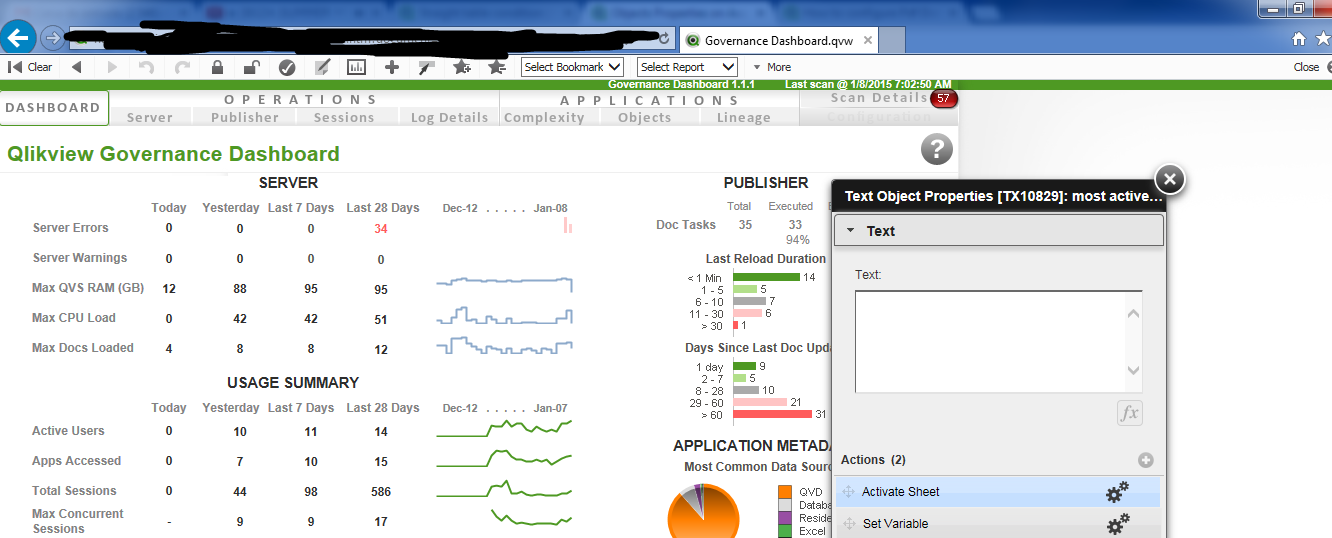Screen dimensions: 1332x538
Task: Open the Scan Details tab
Action: coord(878,98)
